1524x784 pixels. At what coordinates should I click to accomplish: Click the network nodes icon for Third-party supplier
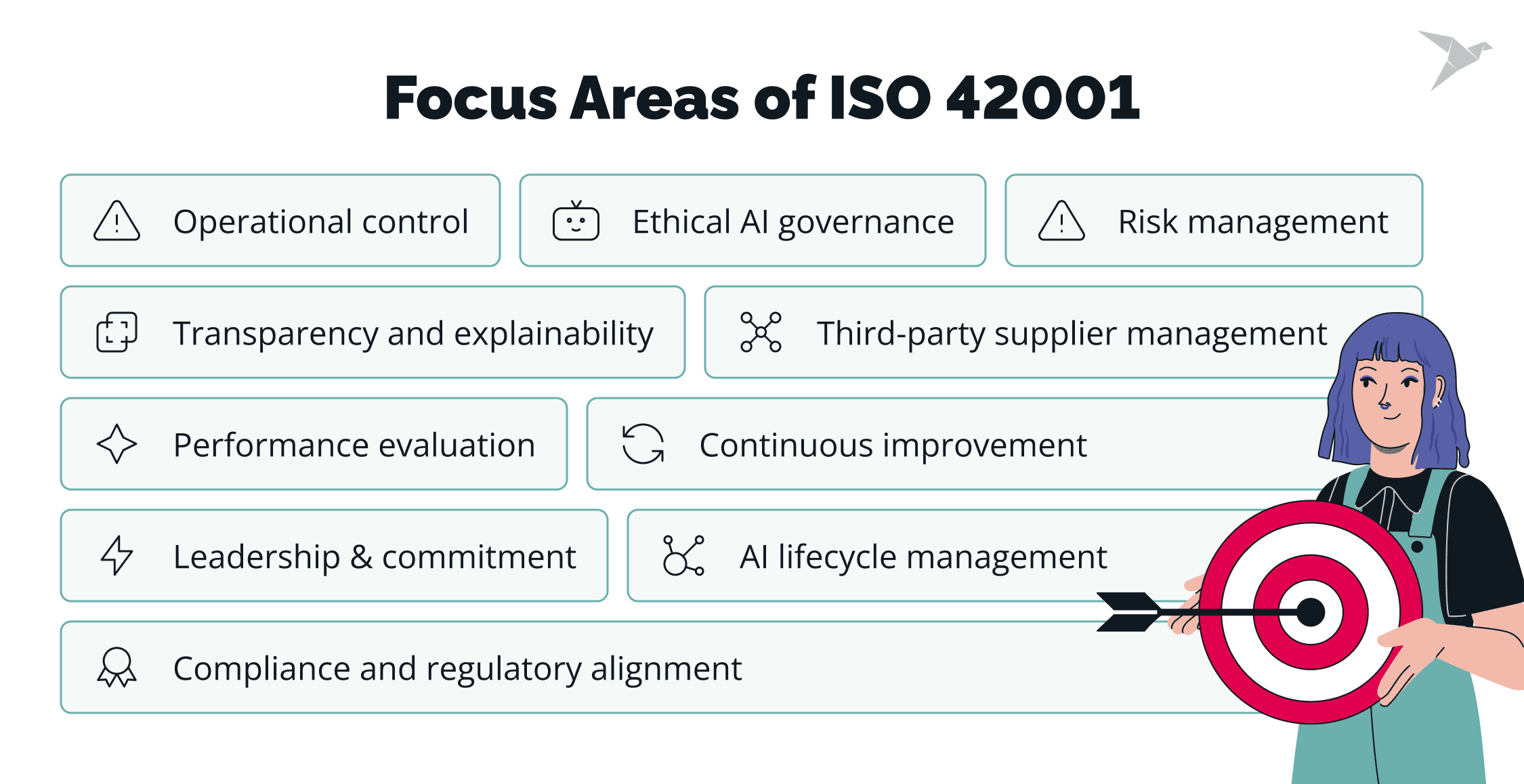pyautogui.click(x=761, y=332)
